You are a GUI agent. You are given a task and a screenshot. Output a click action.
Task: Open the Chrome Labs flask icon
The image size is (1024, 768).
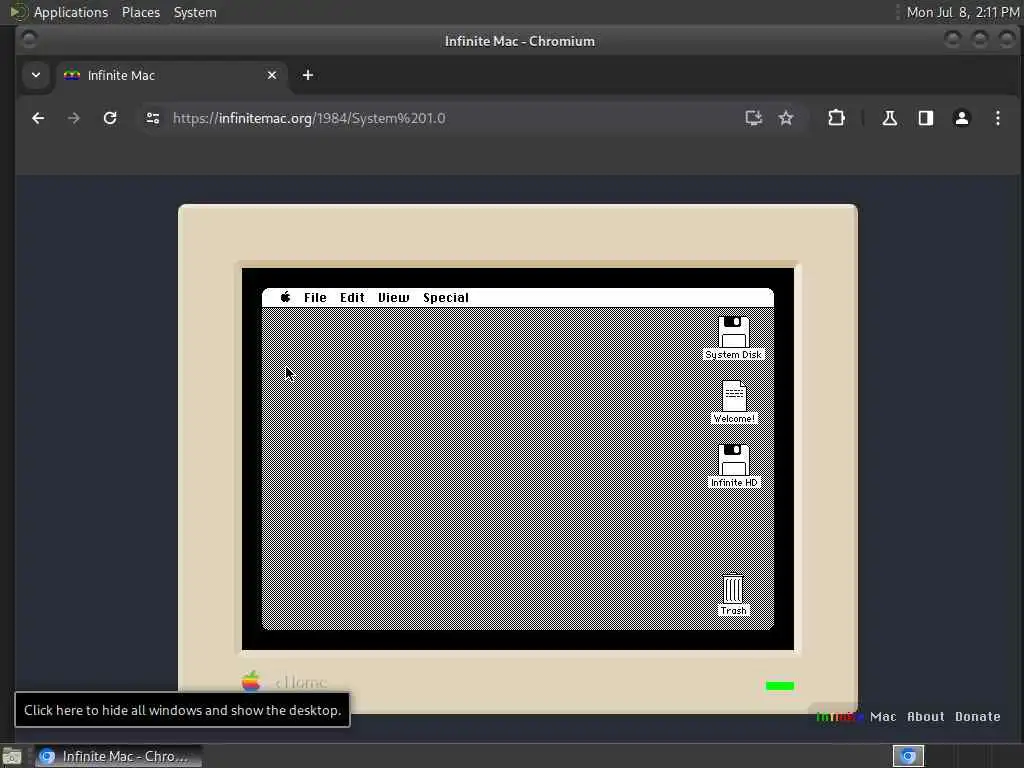point(889,118)
